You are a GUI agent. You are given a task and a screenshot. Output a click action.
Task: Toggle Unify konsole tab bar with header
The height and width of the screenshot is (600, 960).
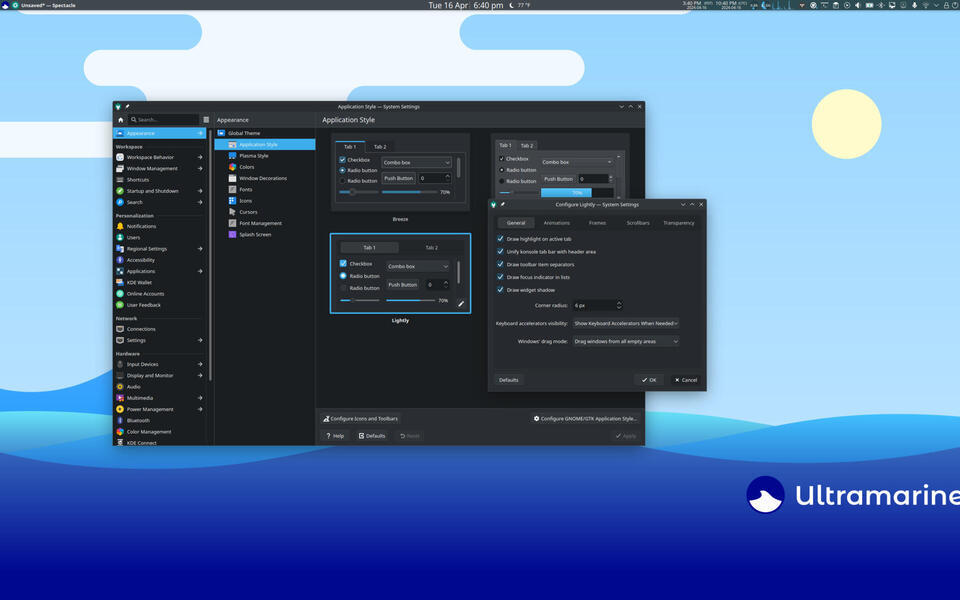(x=547, y=252)
